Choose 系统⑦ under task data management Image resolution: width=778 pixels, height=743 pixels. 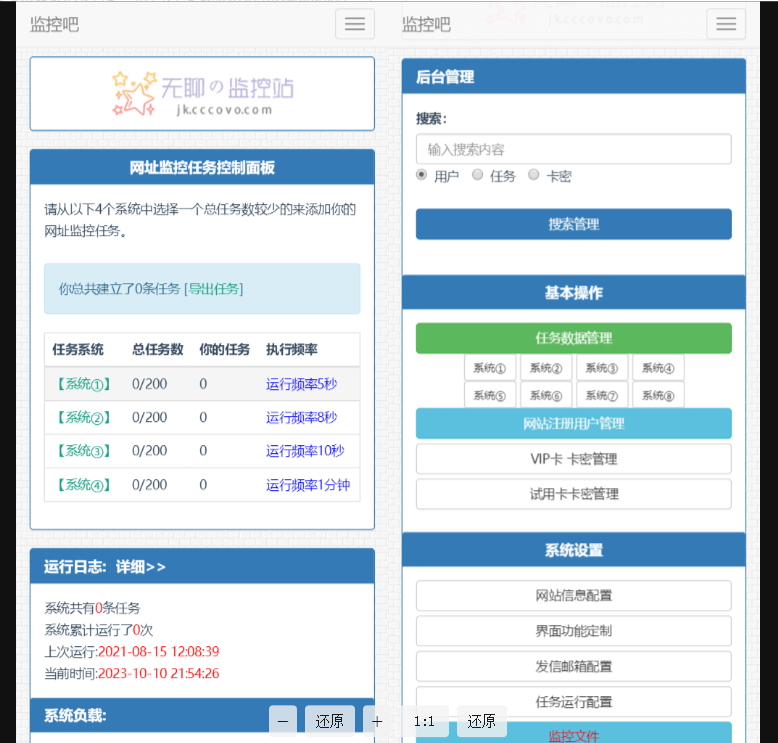tap(602, 395)
